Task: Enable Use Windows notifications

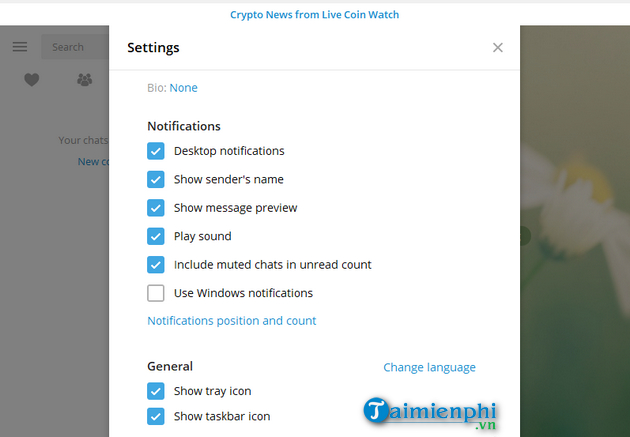Action: [x=156, y=293]
